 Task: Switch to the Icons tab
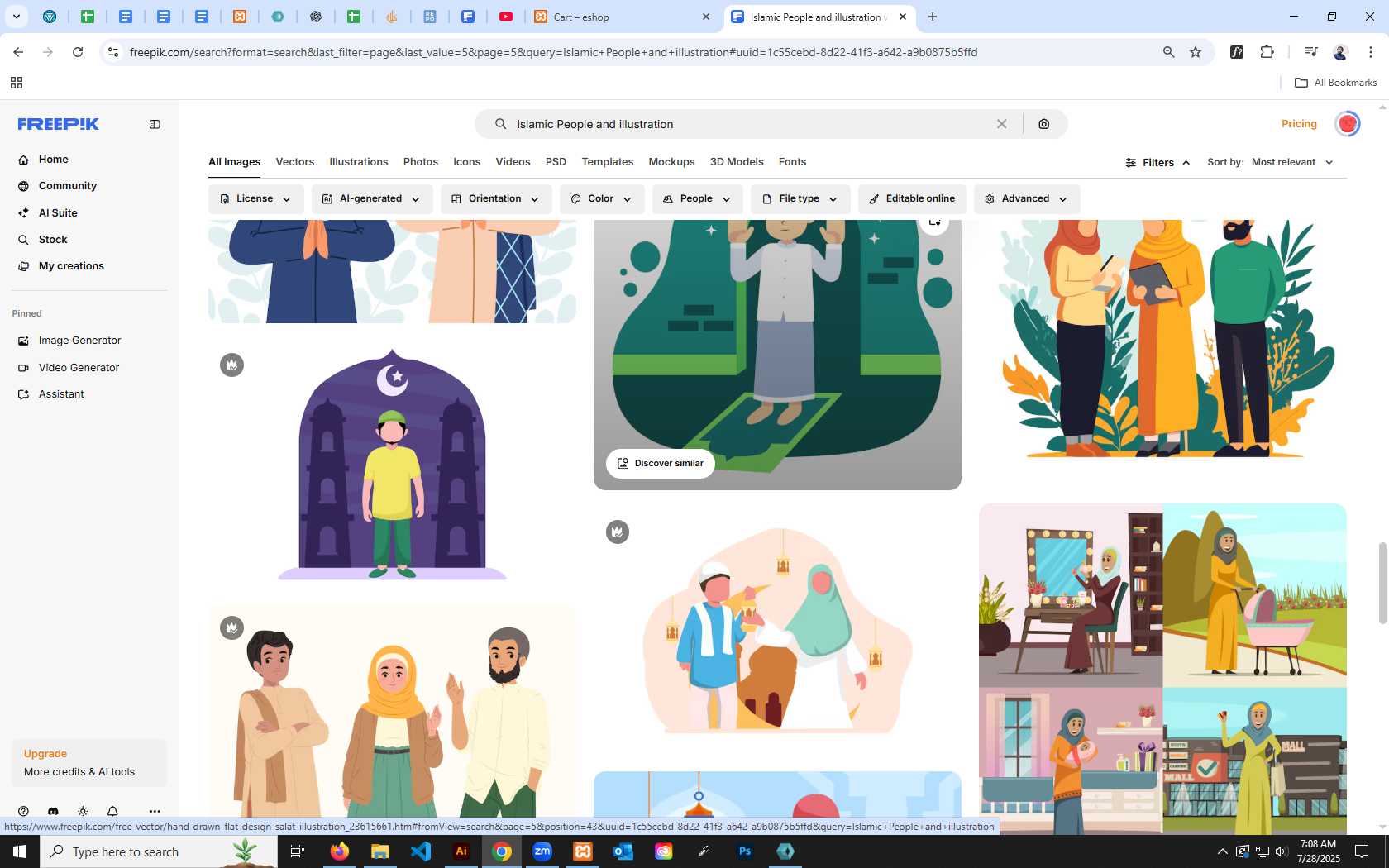(466, 162)
